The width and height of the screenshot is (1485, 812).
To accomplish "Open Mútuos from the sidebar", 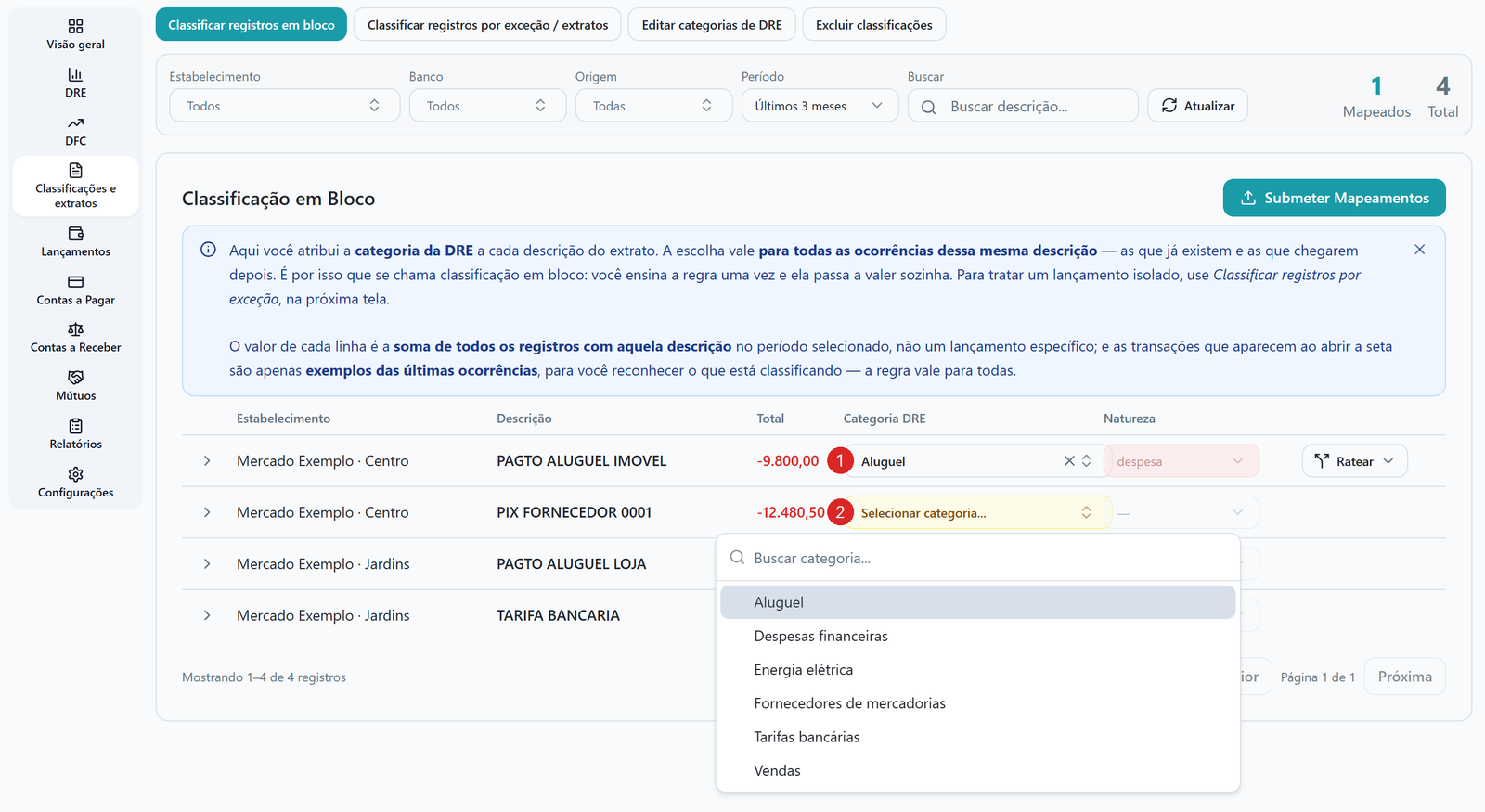I will 76,386.
